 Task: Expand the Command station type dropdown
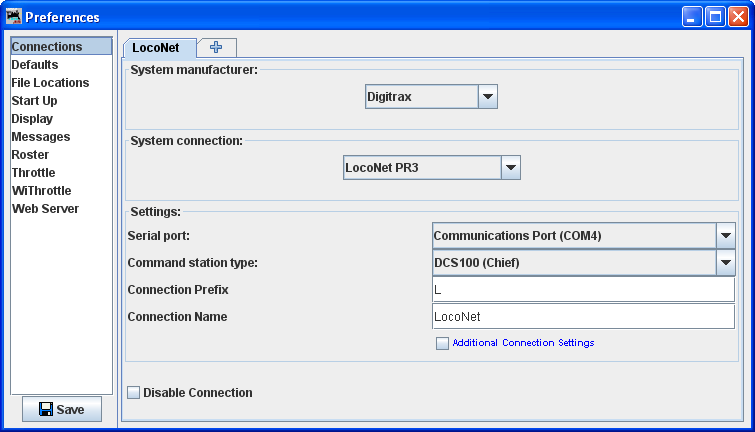pos(726,263)
